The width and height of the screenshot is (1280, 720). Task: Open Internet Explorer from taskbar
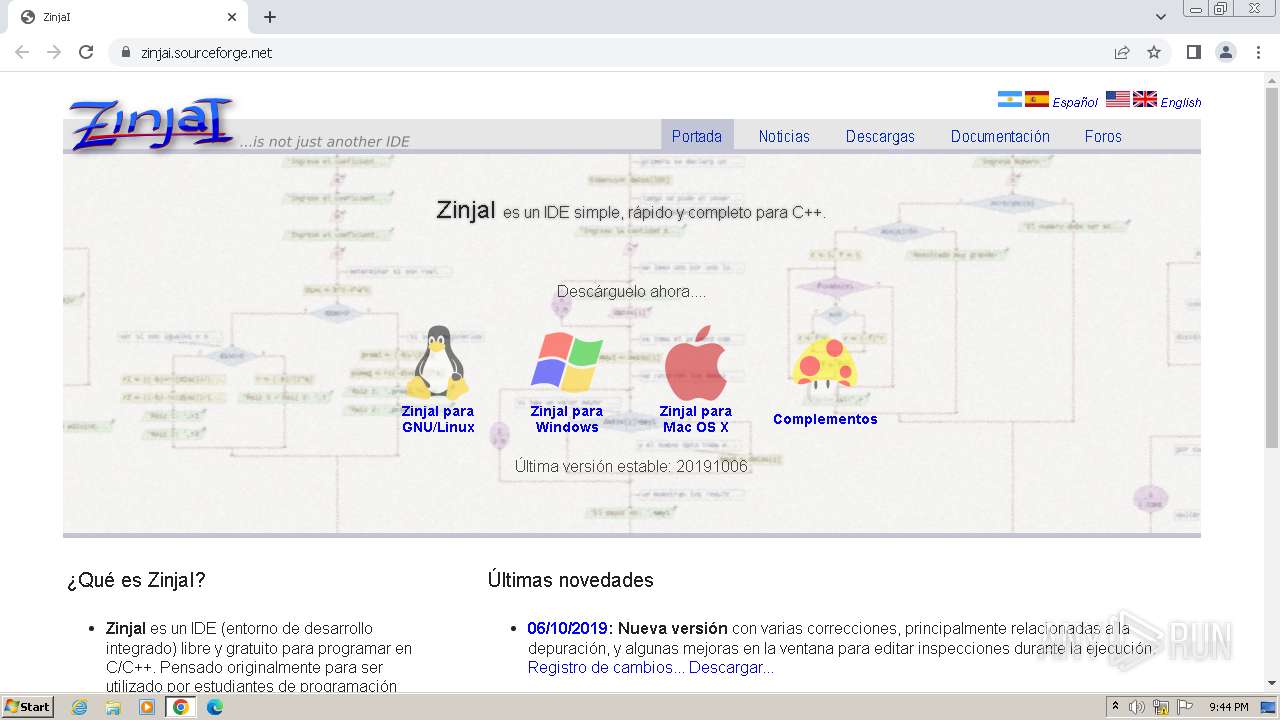(79, 707)
